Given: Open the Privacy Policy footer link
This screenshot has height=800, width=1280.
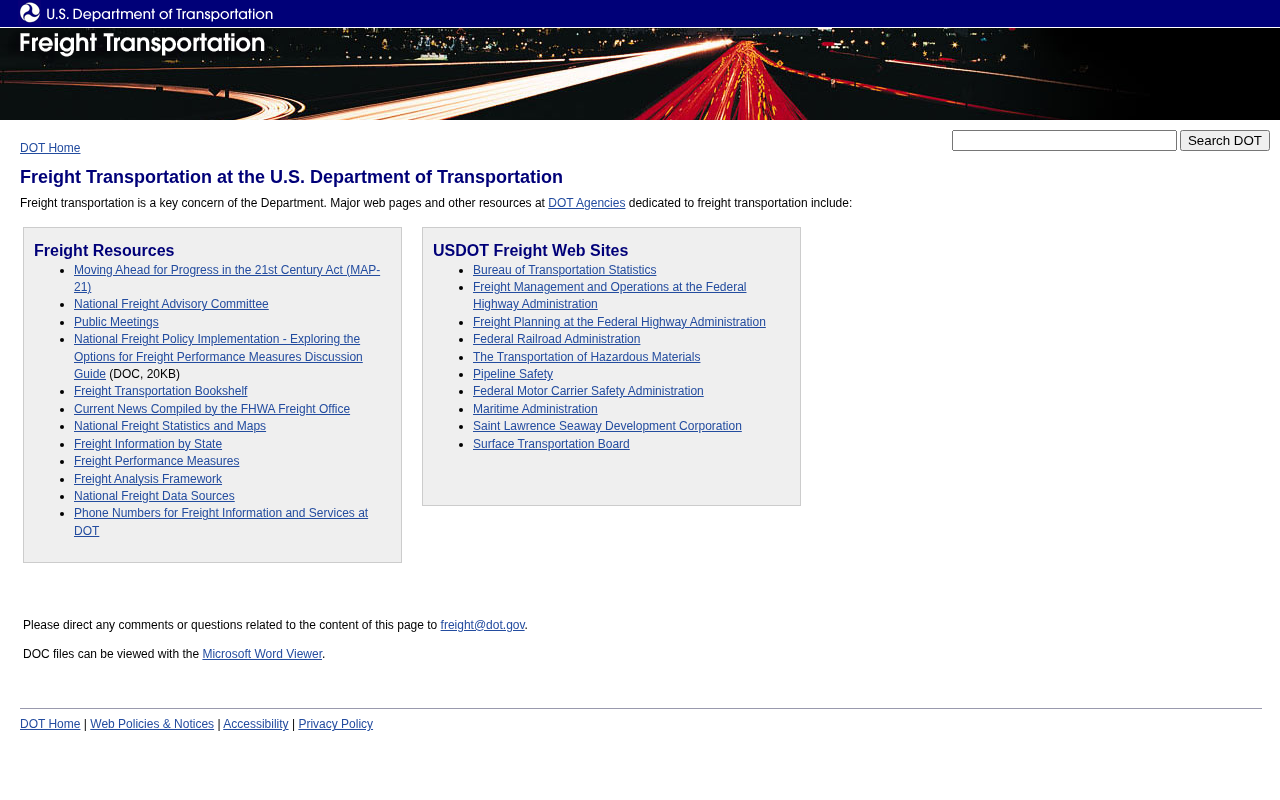Looking at the screenshot, I should [x=336, y=724].
